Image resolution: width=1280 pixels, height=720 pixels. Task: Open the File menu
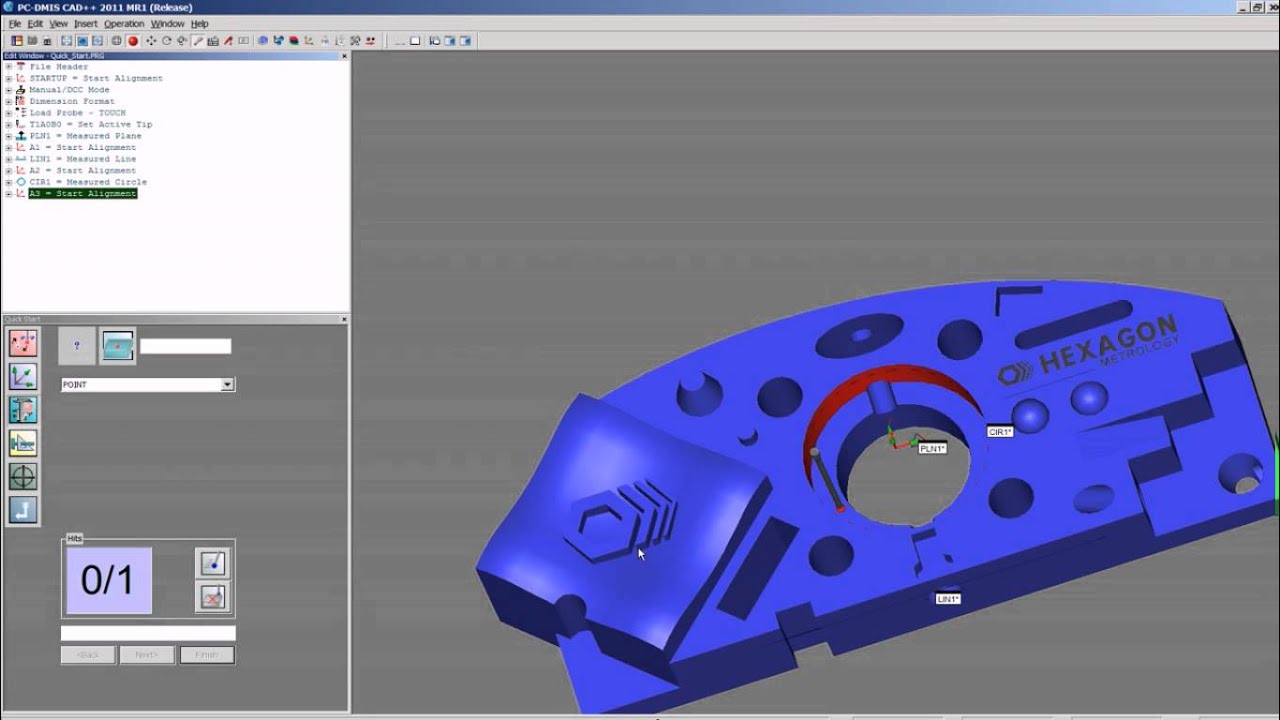click(x=15, y=23)
